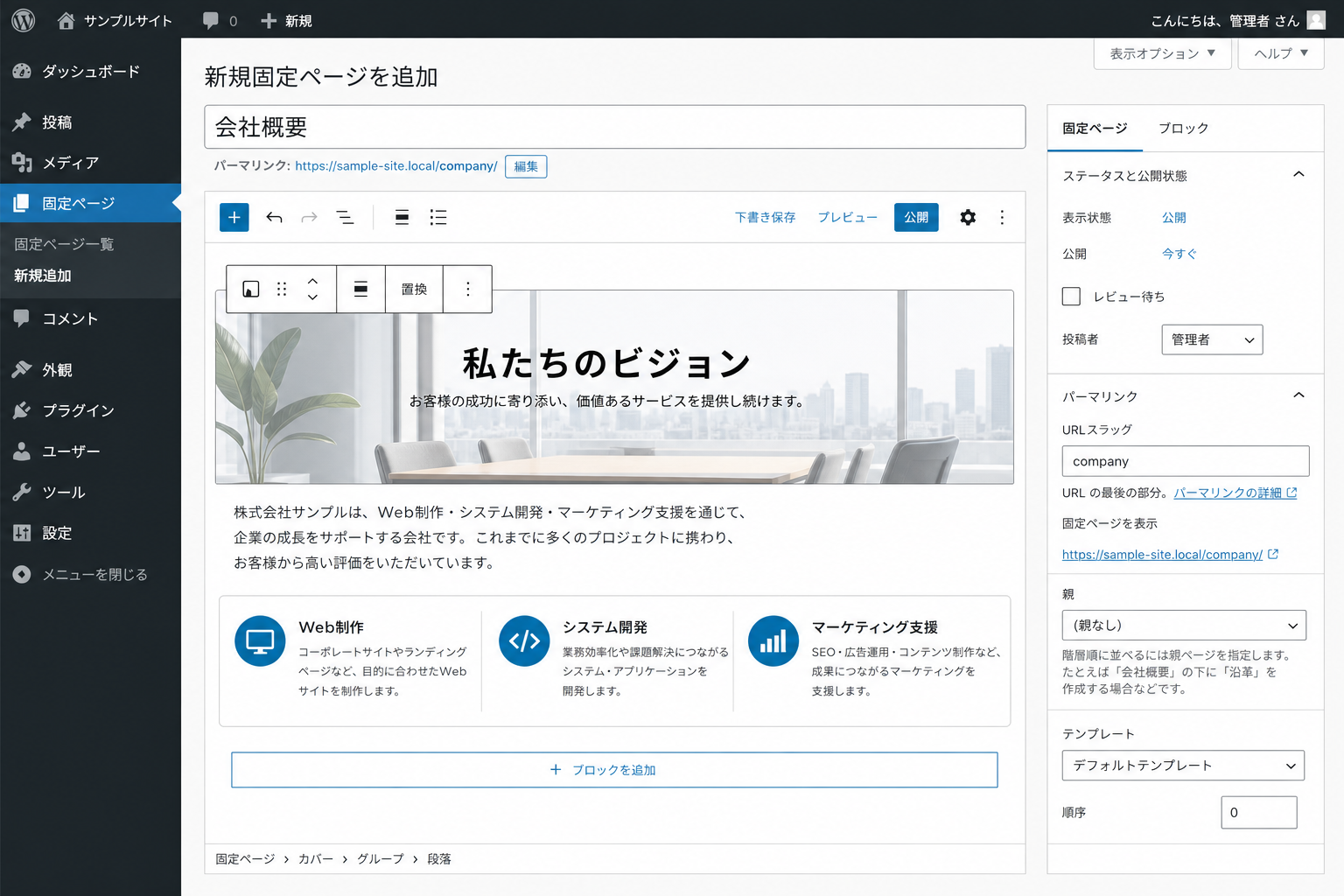The height and width of the screenshot is (896, 1344).
Task: Expand 表示オプション screen options
Action: pos(1163,53)
